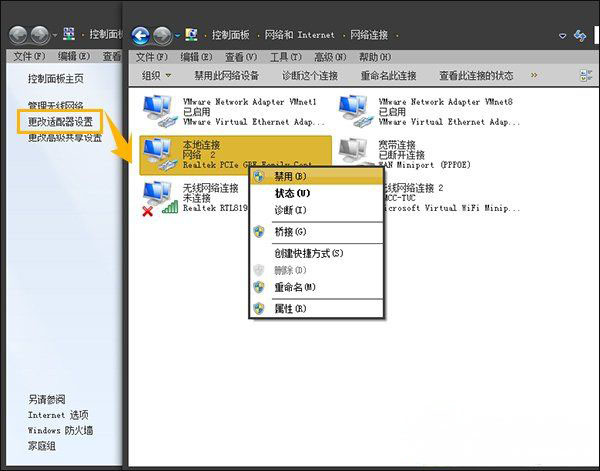Expand the 组织 organize dropdown
Image resolution: width=600 pixels, height=471 pixels.
pyautogui.click(x=157, y=75)
